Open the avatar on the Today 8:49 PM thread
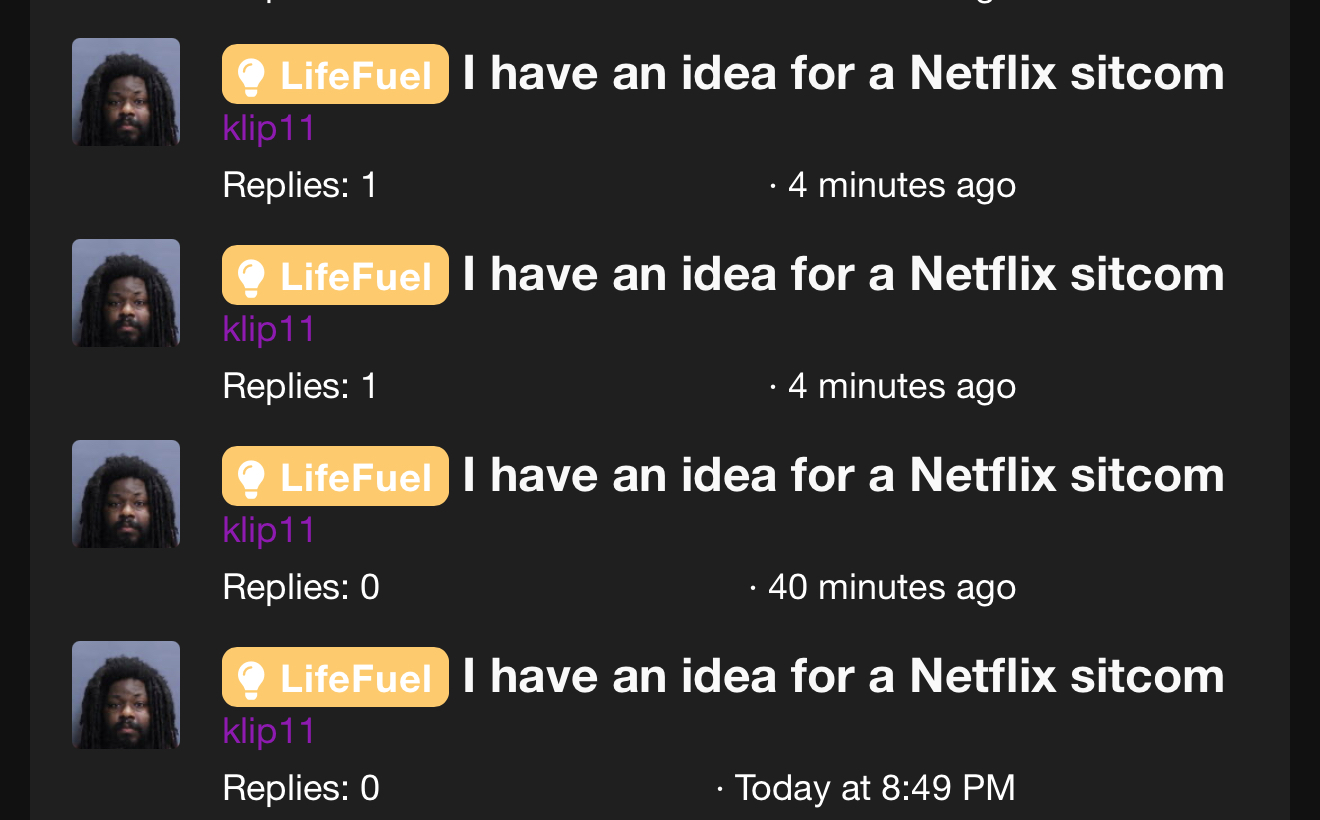Viewport: 1320px width, 820px height. 126,695
